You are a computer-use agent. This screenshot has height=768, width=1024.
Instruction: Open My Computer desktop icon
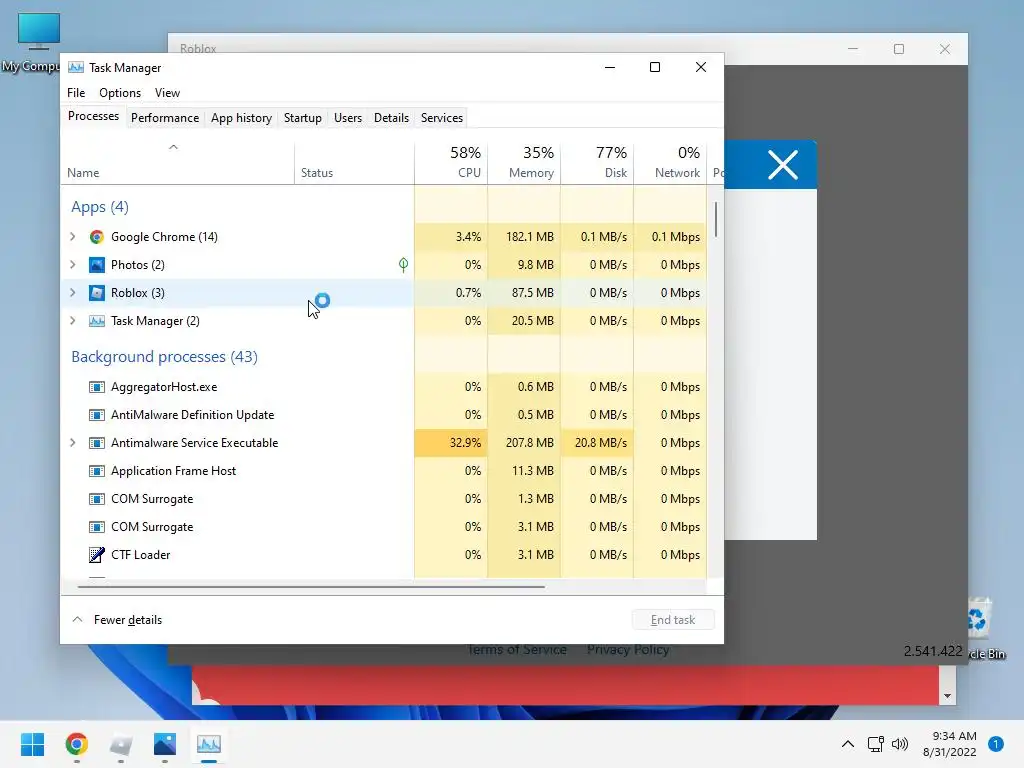(x=38, y=42)
